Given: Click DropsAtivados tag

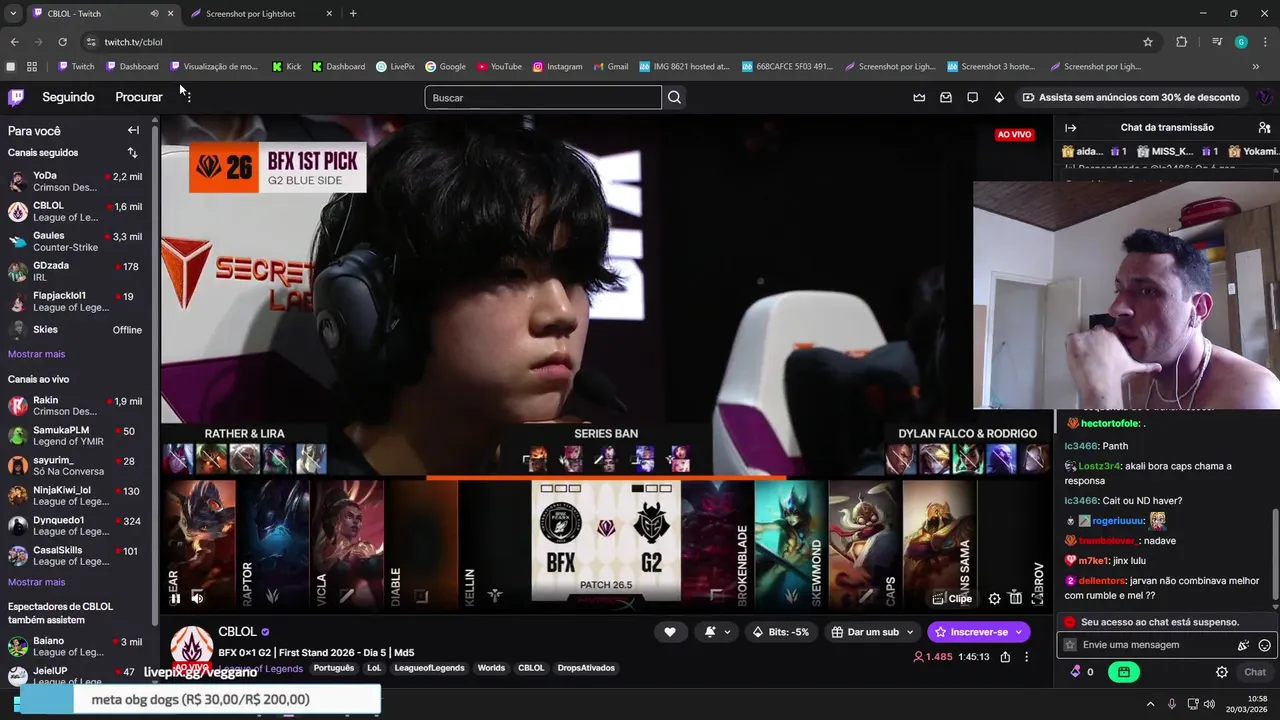Looking at the screenshot, I should [x=586, y=668].
